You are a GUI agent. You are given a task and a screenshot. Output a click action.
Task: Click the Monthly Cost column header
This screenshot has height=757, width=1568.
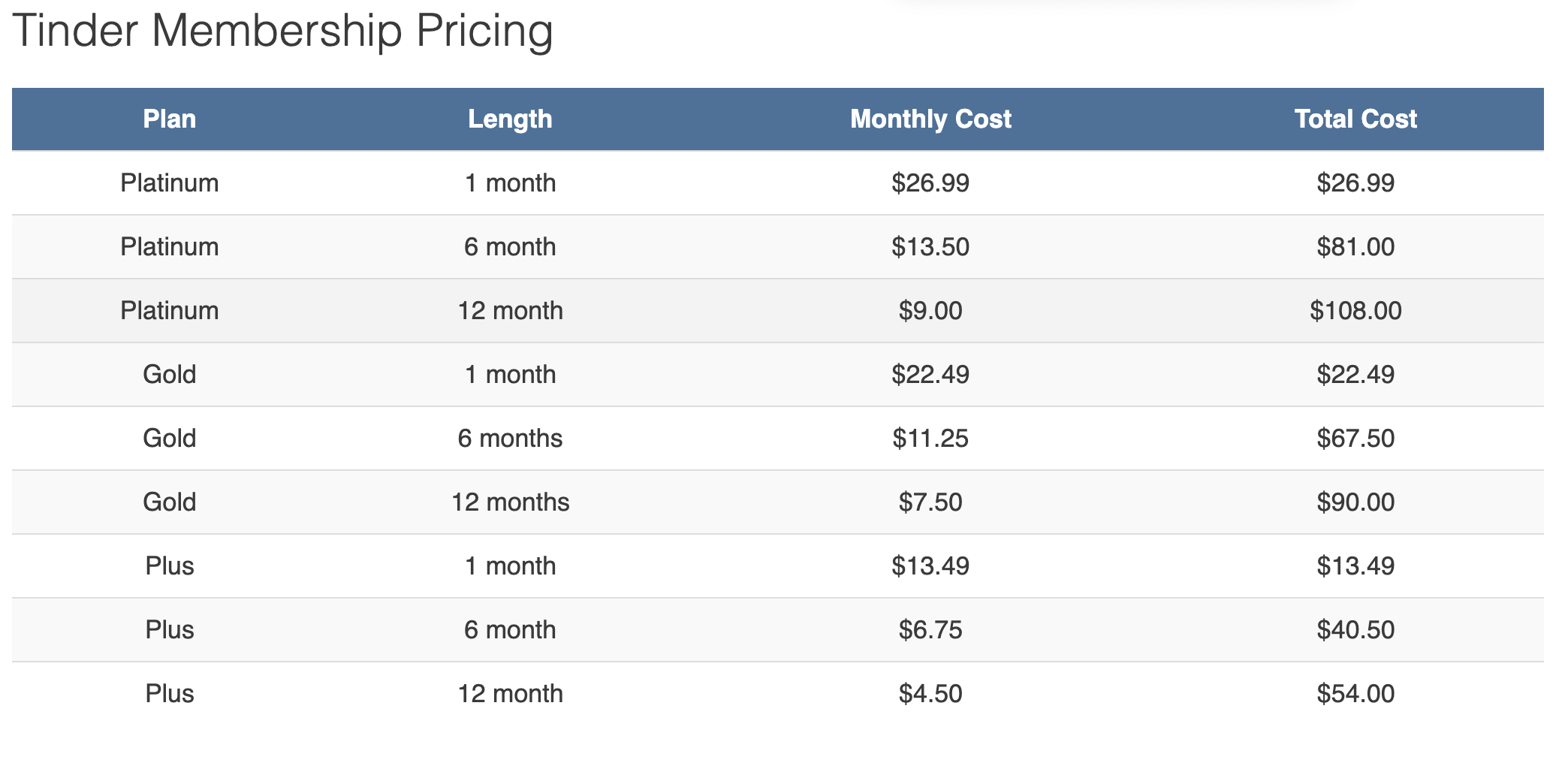[930, 119]
